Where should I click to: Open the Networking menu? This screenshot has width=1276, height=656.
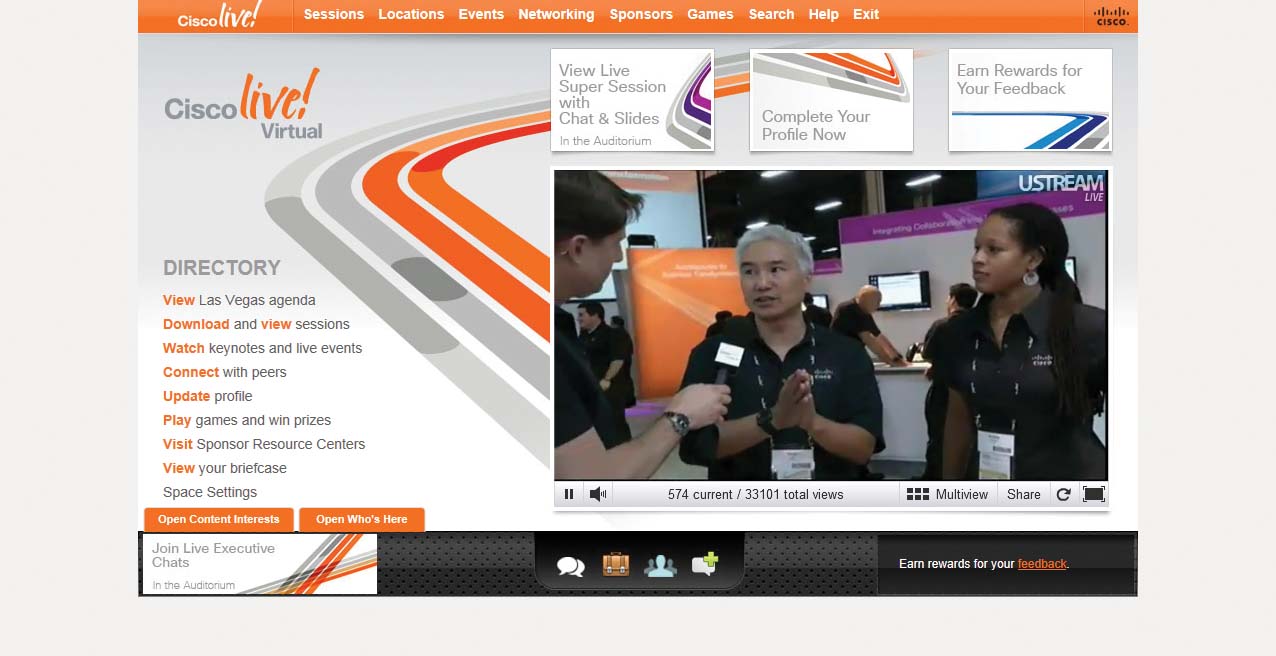point(556,14)
